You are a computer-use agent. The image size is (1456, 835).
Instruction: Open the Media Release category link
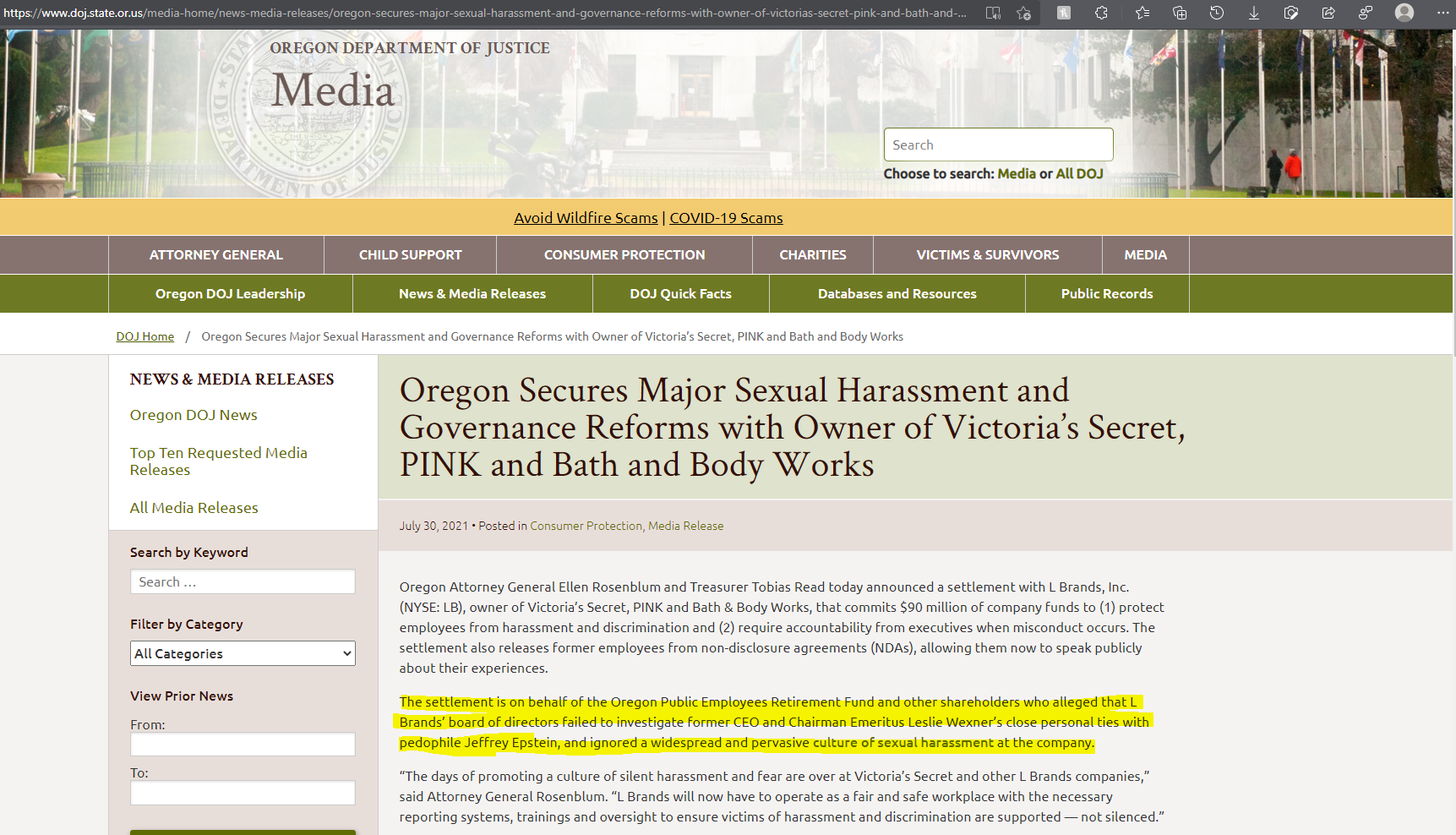tap(686, 526)
